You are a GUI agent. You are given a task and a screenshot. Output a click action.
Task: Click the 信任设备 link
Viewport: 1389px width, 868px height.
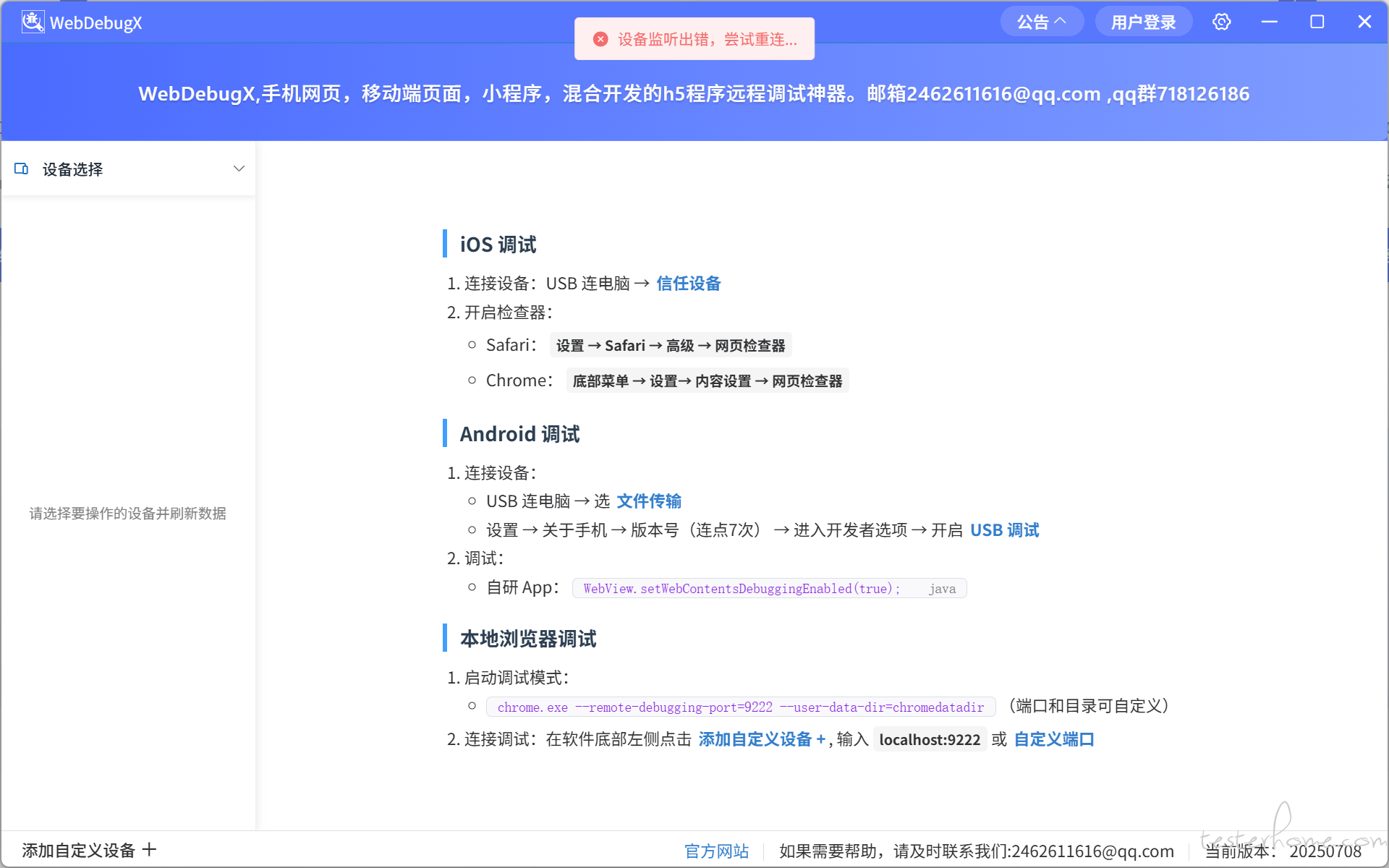coord(688,284)
